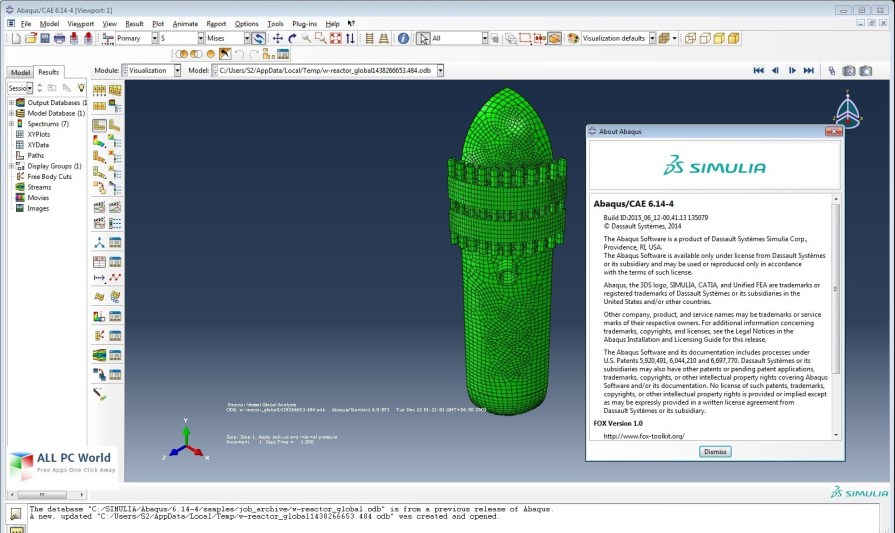Open the Visualization defaults dropdown
895x533 pixels.
[652, 38]
